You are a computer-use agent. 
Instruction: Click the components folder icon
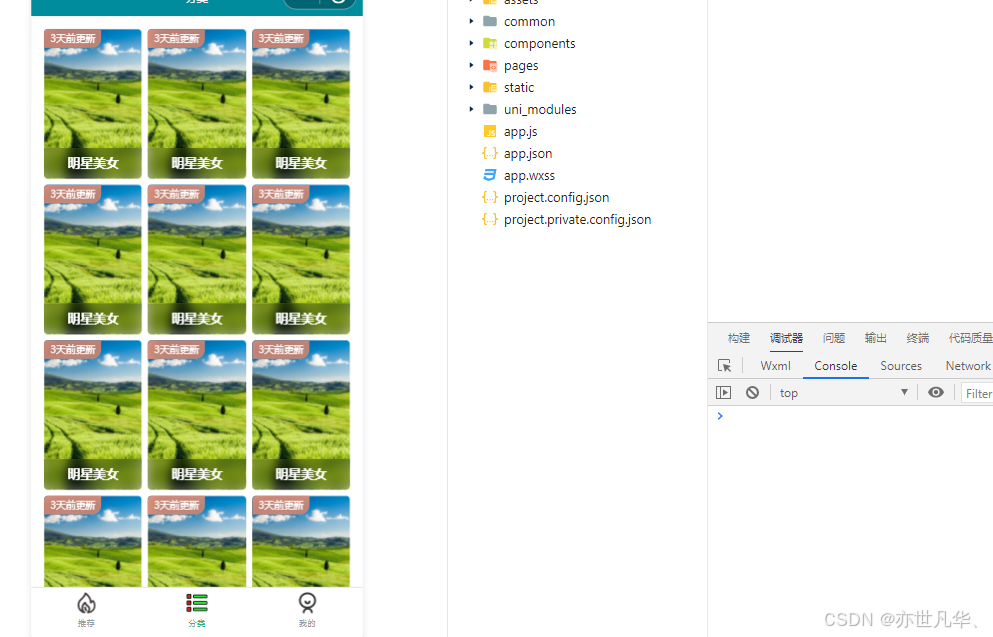point(490,43)
